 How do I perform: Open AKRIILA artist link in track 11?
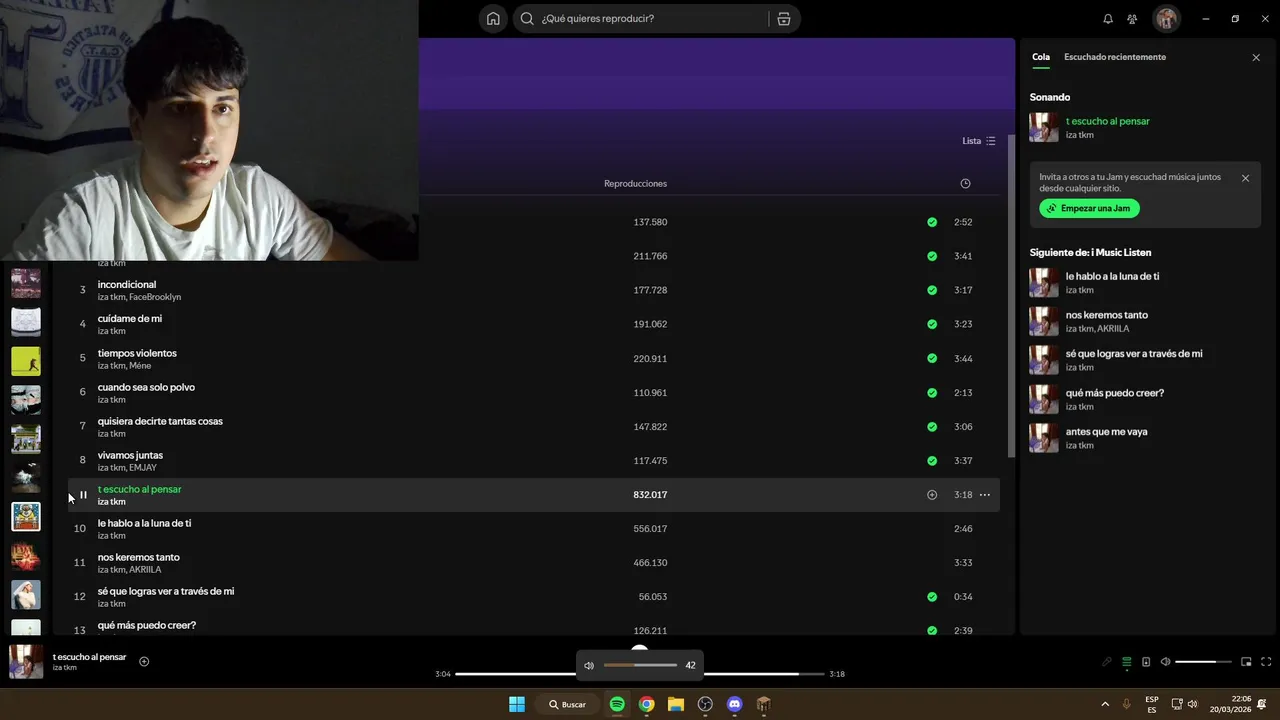pyautogui.click(x=145, y=570)
